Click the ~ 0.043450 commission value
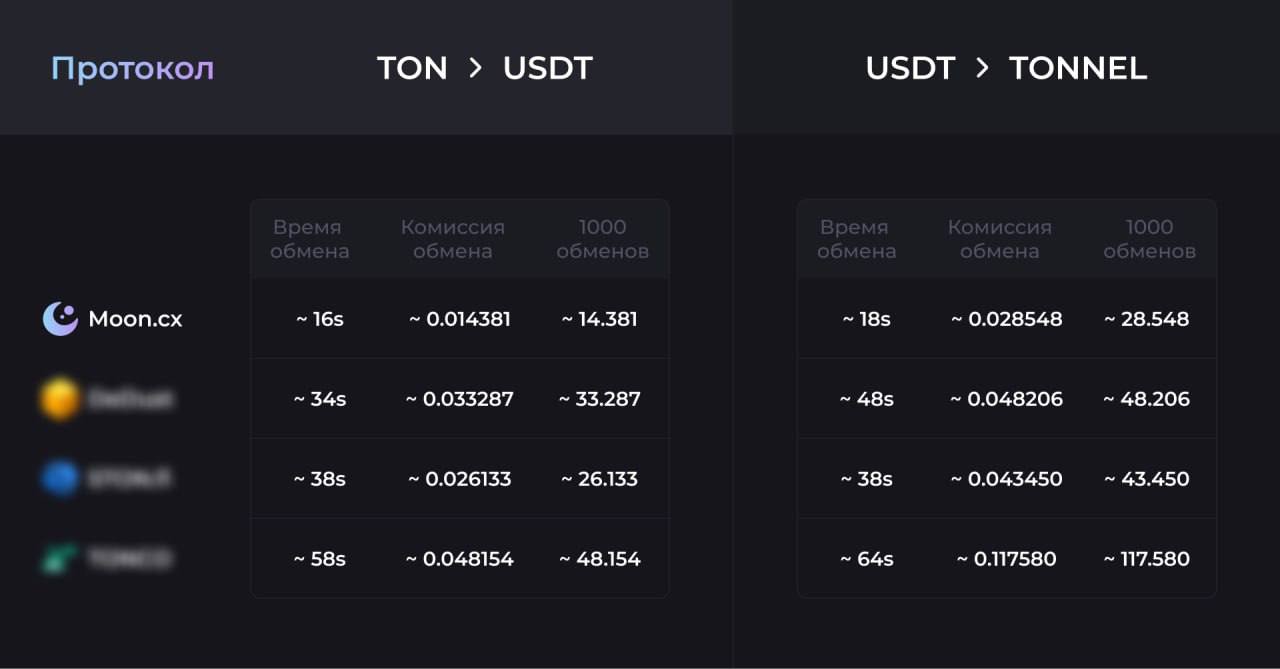This screenshot has height=669, width=1280. [1007, 479]
